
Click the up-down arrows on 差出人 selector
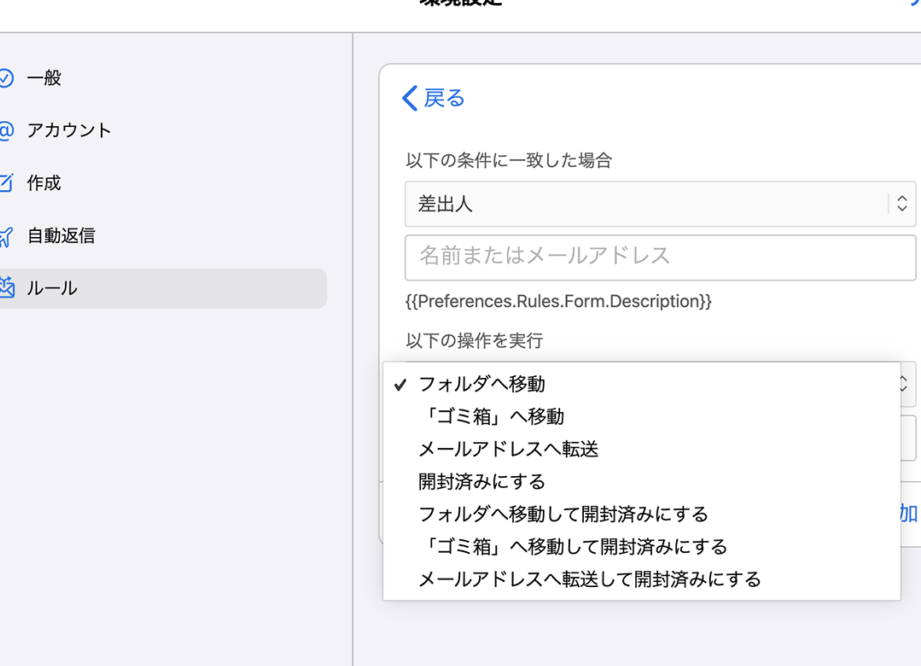901,204
